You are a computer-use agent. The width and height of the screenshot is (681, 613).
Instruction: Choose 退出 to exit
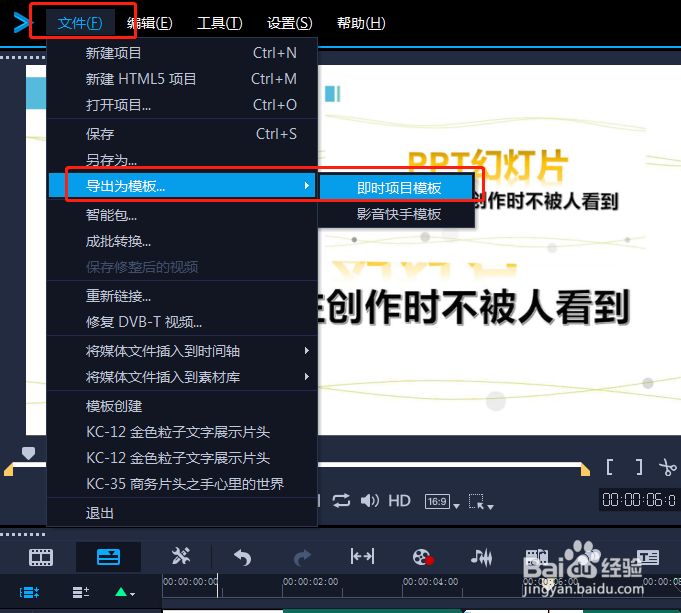(x=182, y=513)
